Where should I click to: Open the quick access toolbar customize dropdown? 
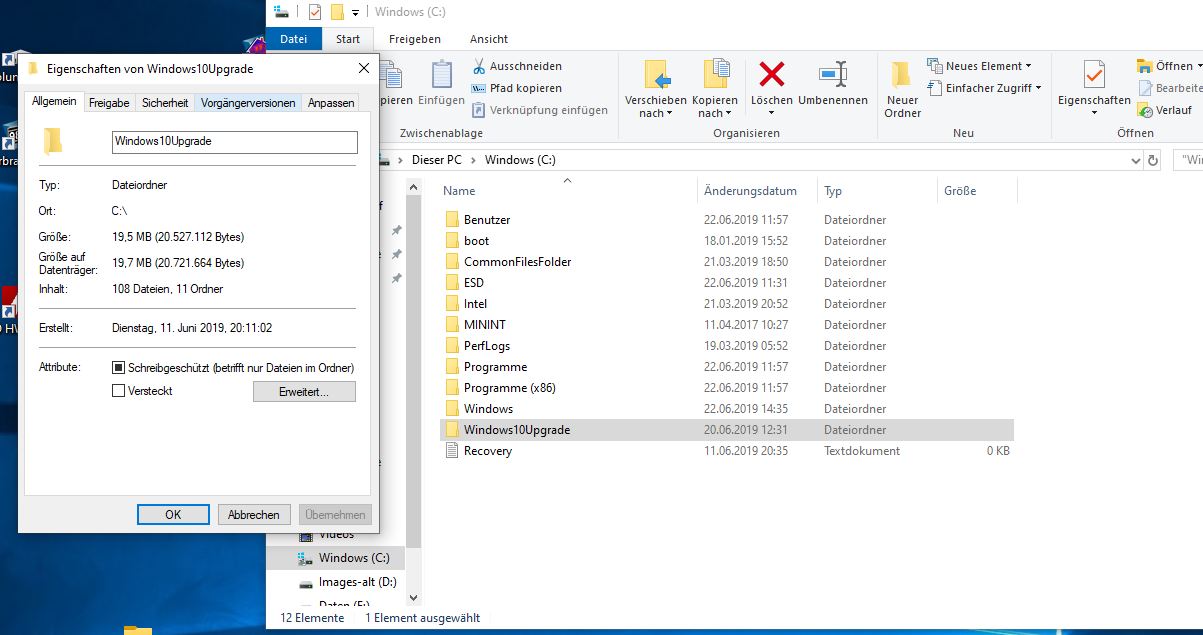point(355,13)
